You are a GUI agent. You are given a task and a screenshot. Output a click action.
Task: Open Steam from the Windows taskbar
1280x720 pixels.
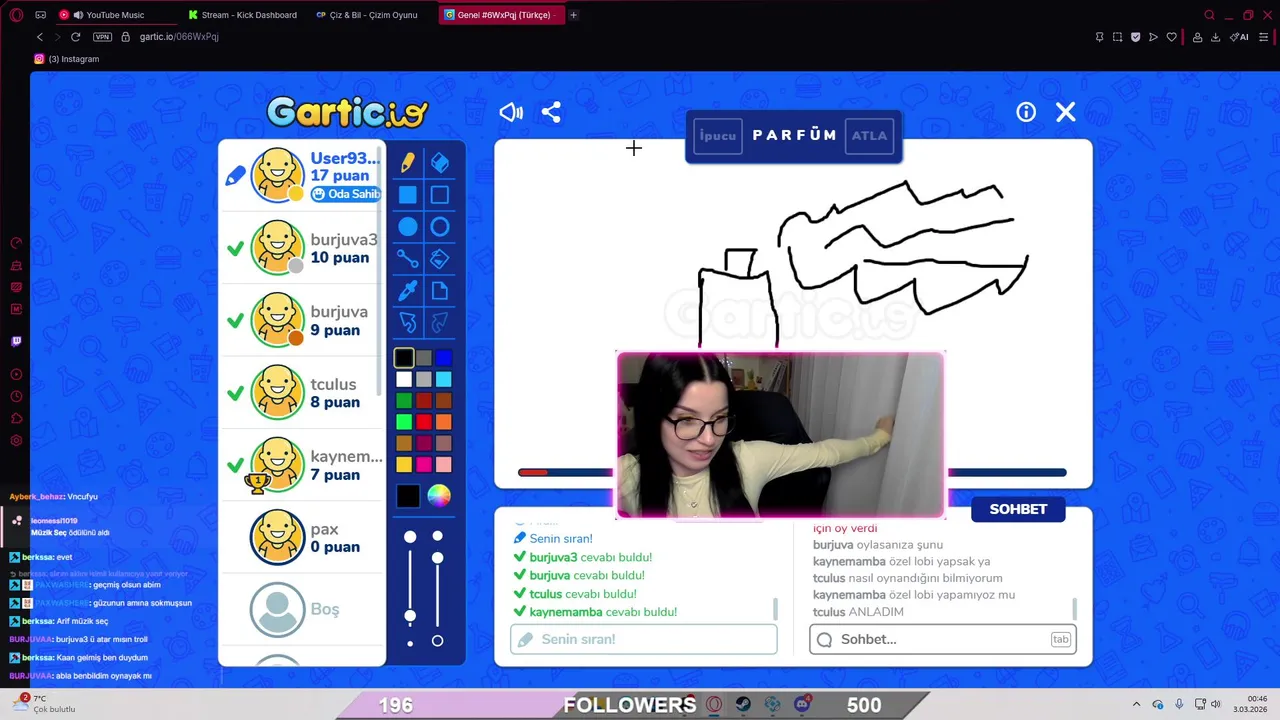[743, 704]
